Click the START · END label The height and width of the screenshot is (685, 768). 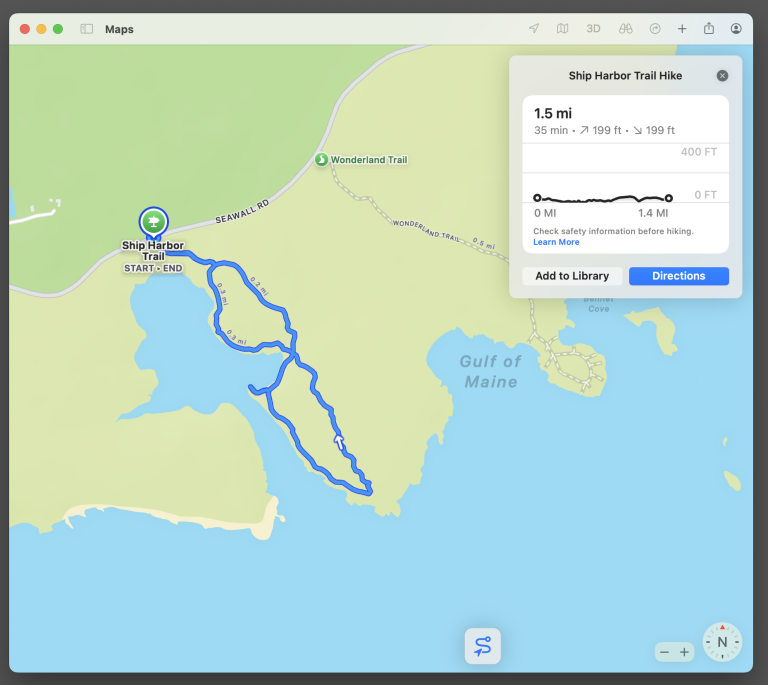153,268
